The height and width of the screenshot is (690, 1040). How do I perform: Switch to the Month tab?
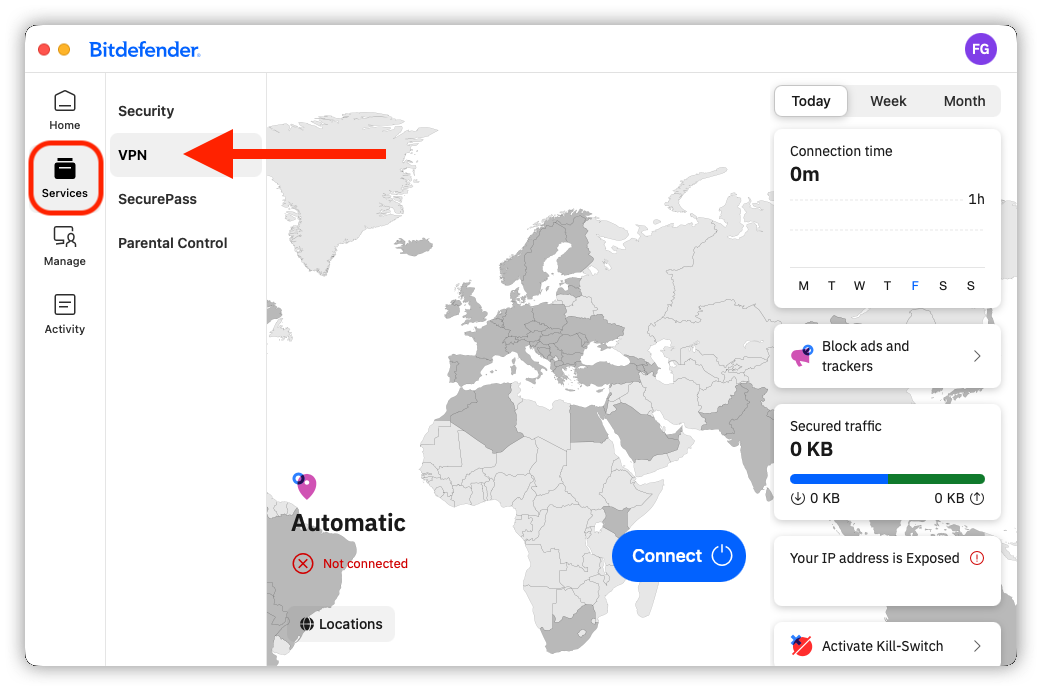tap(964, 101)
